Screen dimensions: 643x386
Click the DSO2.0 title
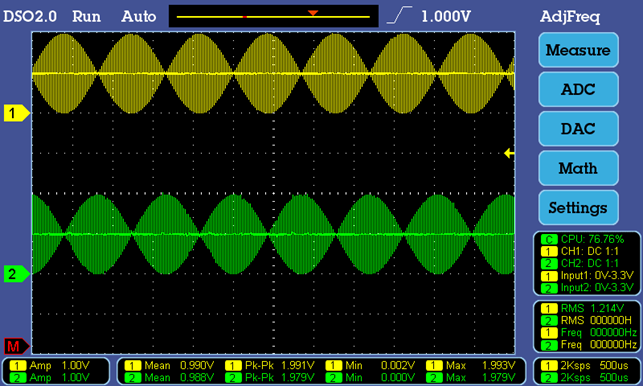coord(30,16)
